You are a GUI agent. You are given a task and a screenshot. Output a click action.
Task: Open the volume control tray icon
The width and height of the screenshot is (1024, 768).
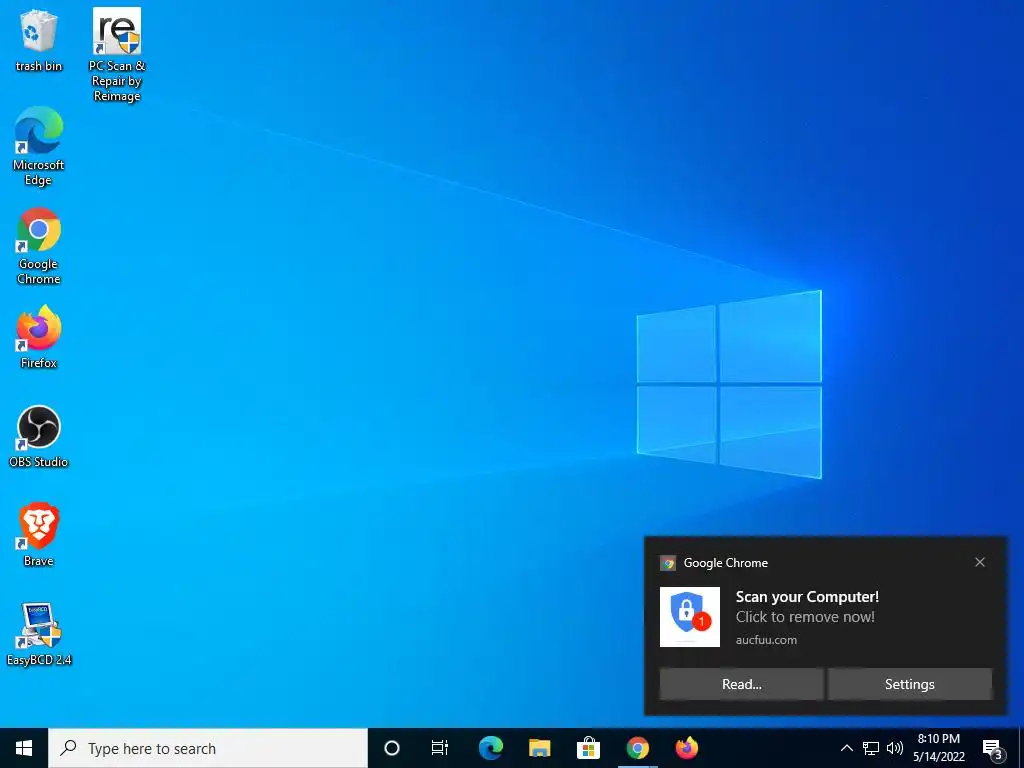point(895,748)
